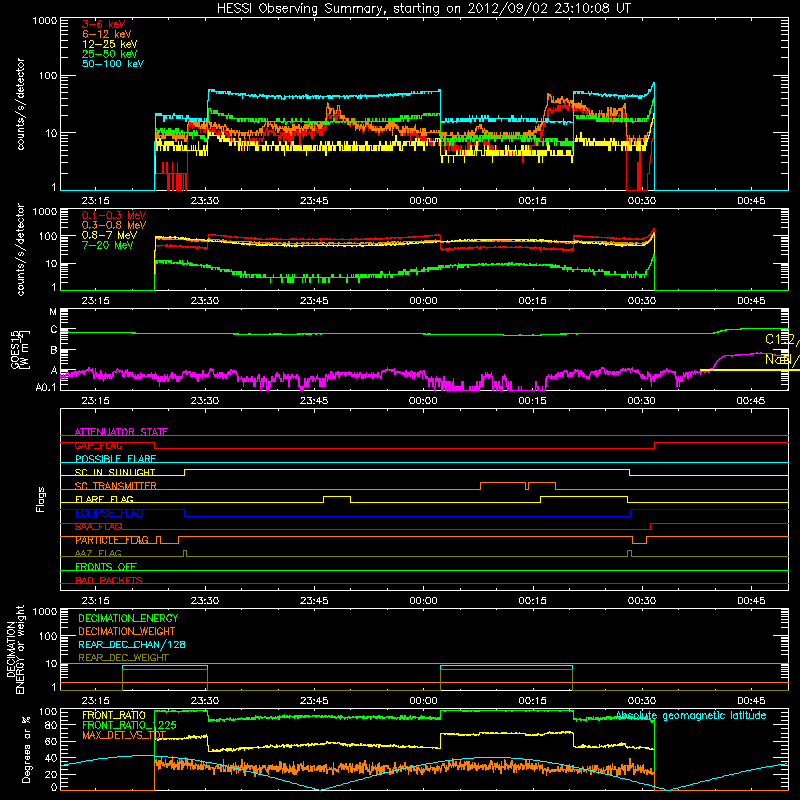
Task: Click 00:15 time label under Decimation panel
Action: pos(533,701)
